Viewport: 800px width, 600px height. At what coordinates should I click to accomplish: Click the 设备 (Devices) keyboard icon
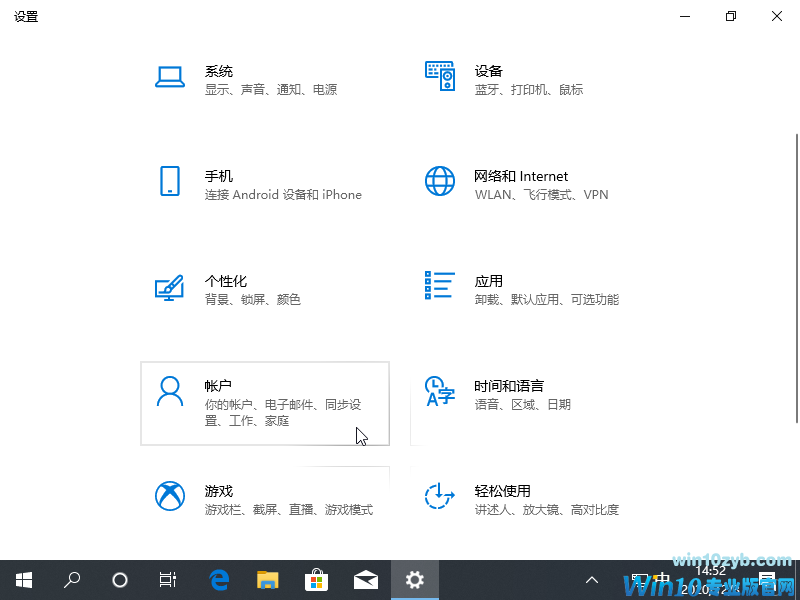[x=440, y=77]
